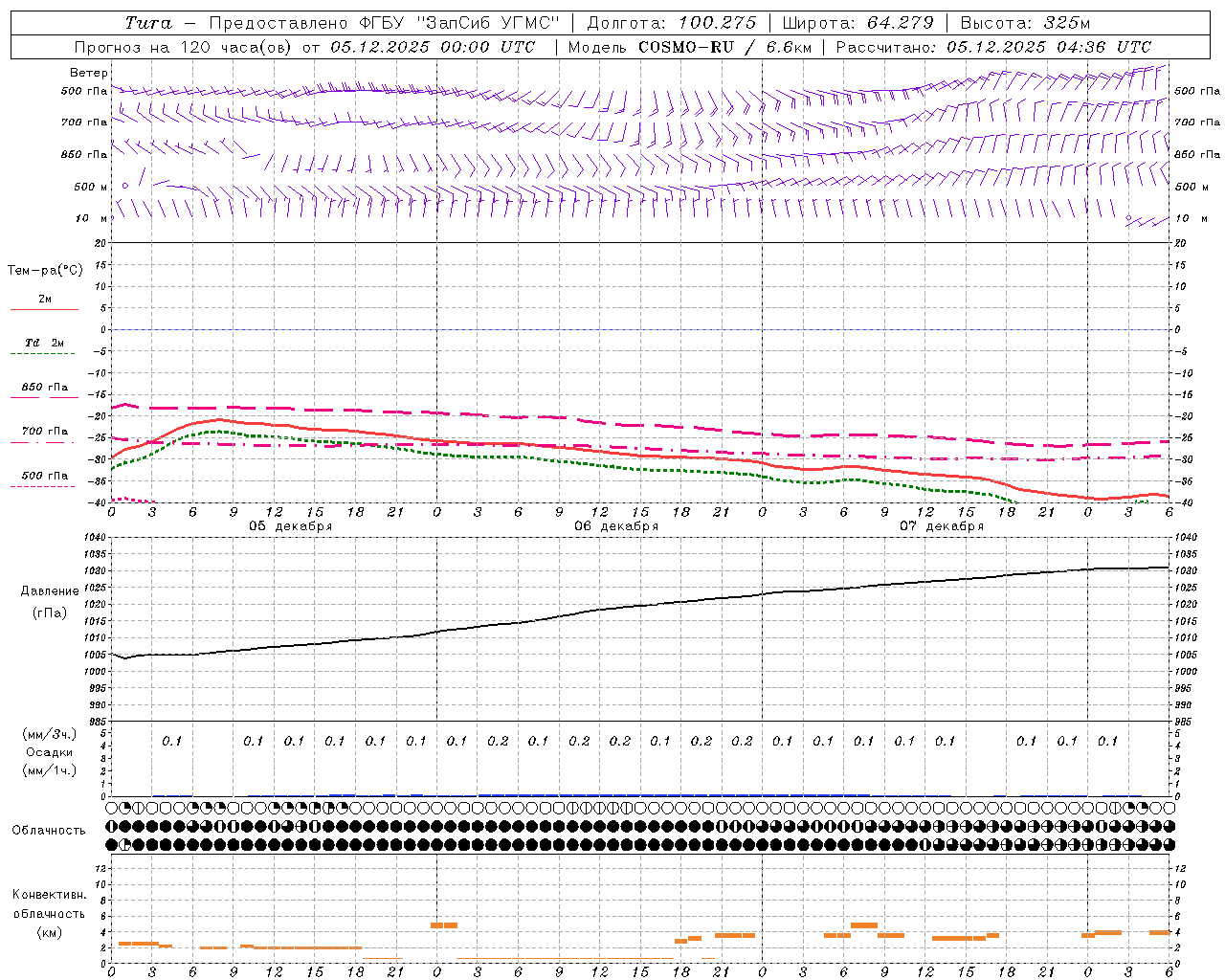Click the "500 м" wind level label on left

[91, 187]
